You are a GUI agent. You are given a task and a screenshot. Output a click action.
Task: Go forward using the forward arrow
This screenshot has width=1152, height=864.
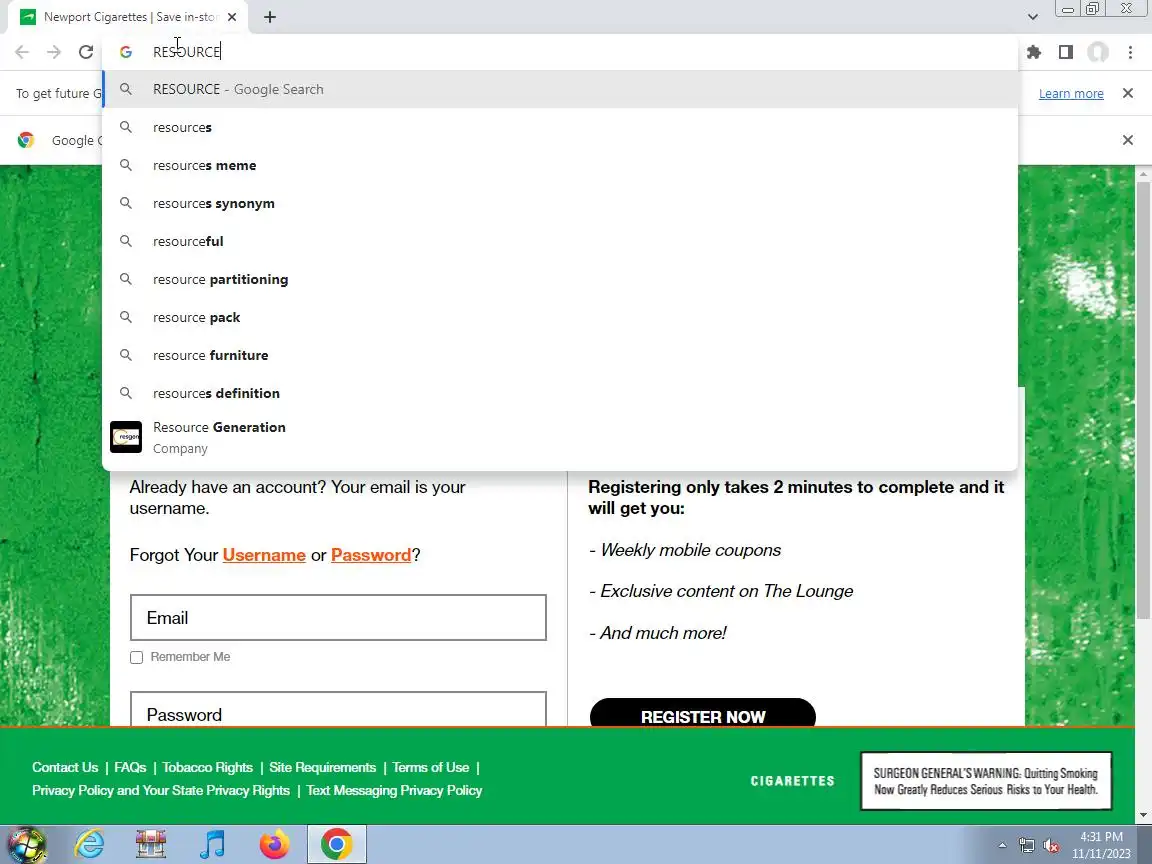tap(54, 52)
